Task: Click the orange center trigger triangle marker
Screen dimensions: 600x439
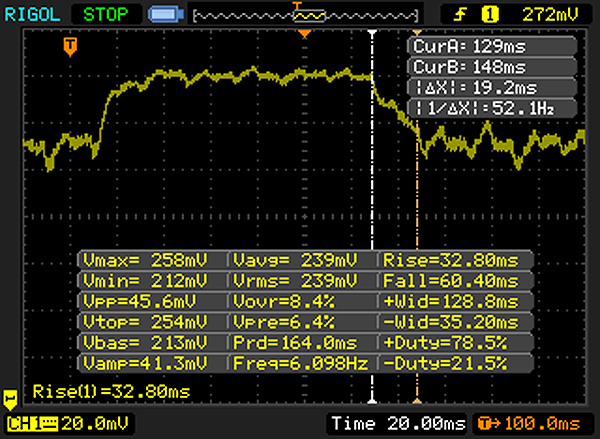Action: (x=305, y=34)
